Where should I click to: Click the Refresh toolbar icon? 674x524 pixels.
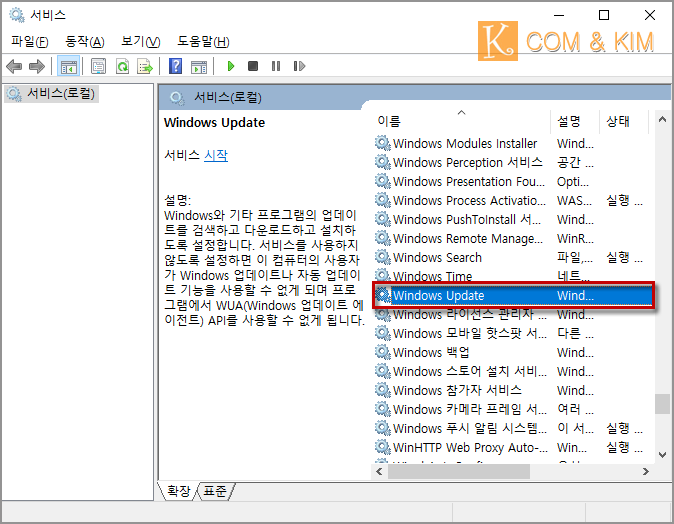click(123, 66)
